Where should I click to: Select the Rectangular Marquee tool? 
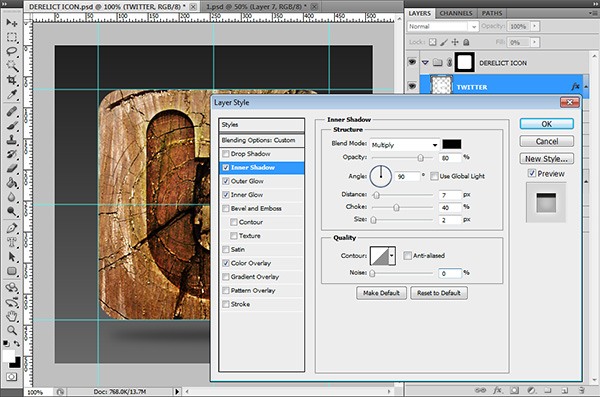click(12, 37)
